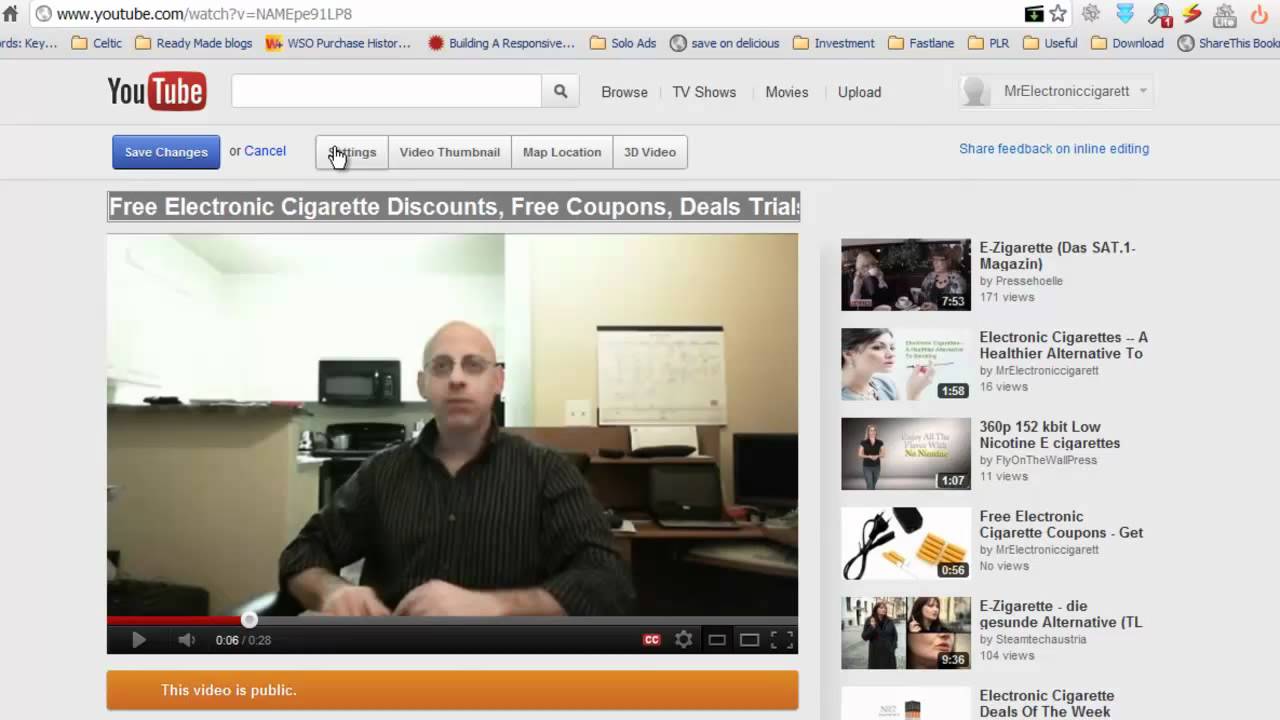Screen dimensions: 1280x720
Task: Enter fullscreen video mode
Action: [782, 640]
